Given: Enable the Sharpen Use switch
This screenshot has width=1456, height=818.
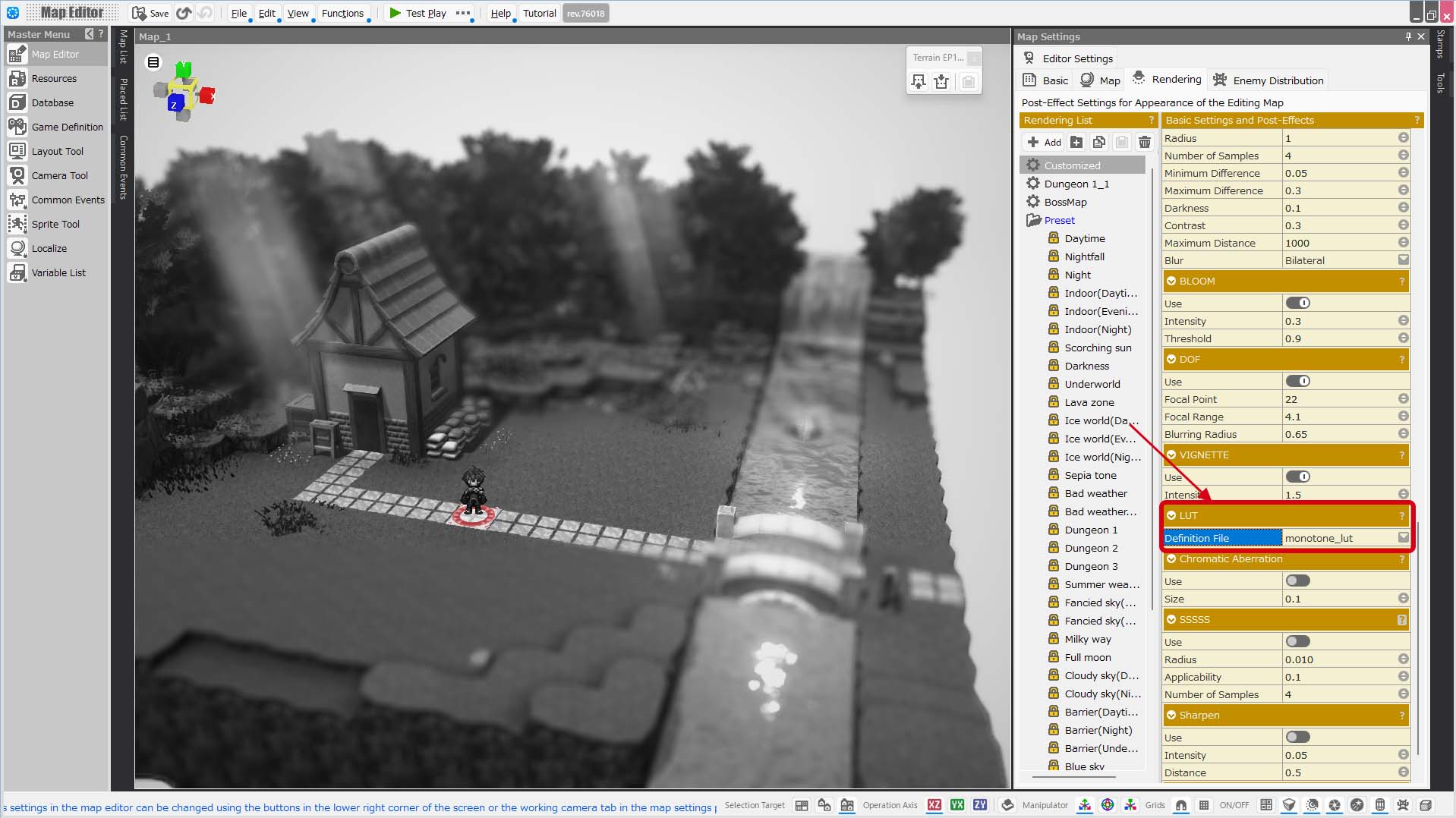Looking at the screenshot, I should tap(1298, 737).
